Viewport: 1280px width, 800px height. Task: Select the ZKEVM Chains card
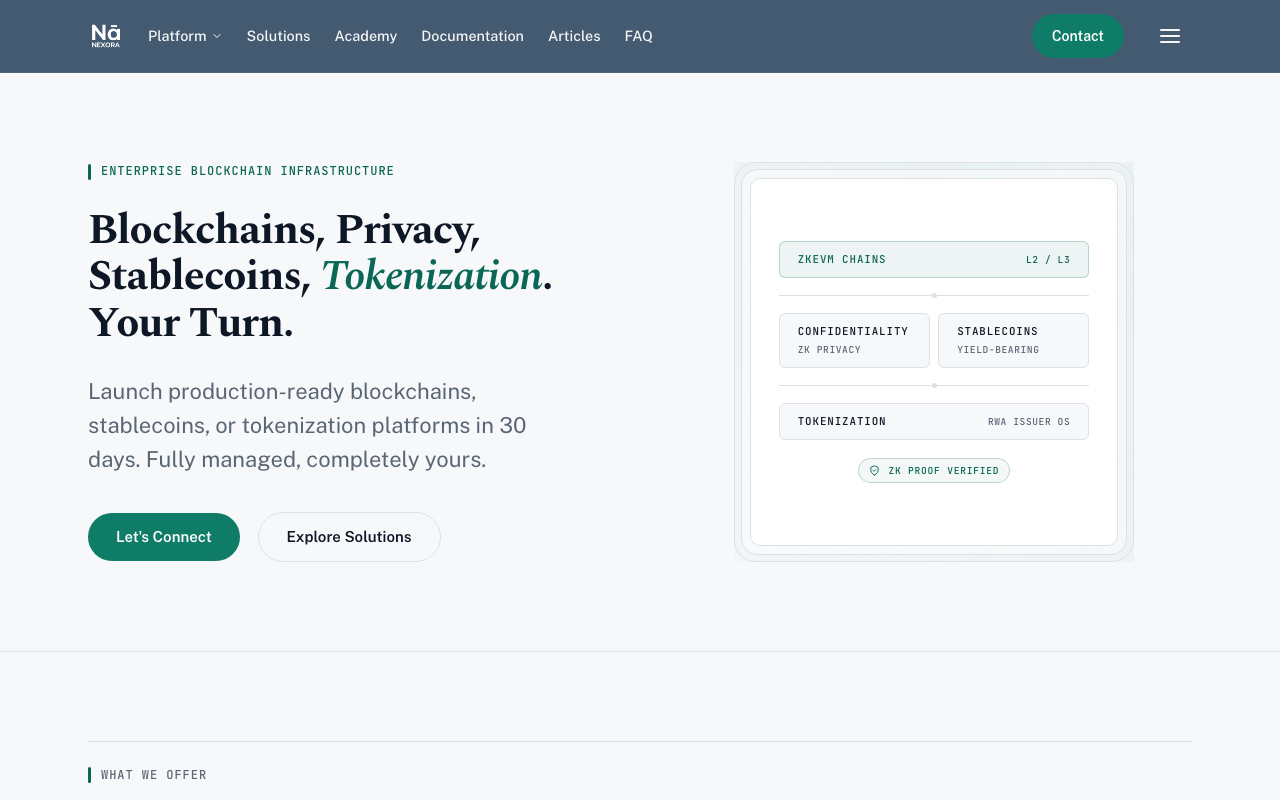[934, 260]
